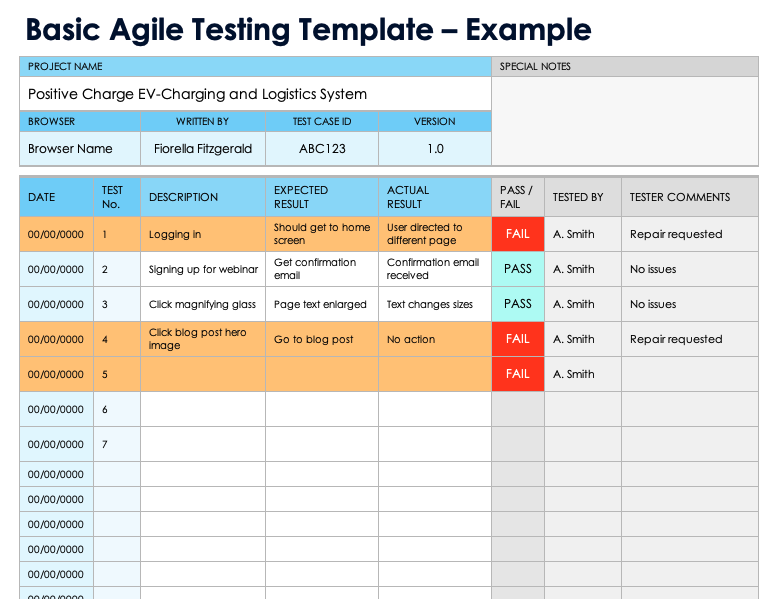The image size is (777, 599).
Task: Select the 'Repair requested' comment for test 4
Action: [690, 339]
